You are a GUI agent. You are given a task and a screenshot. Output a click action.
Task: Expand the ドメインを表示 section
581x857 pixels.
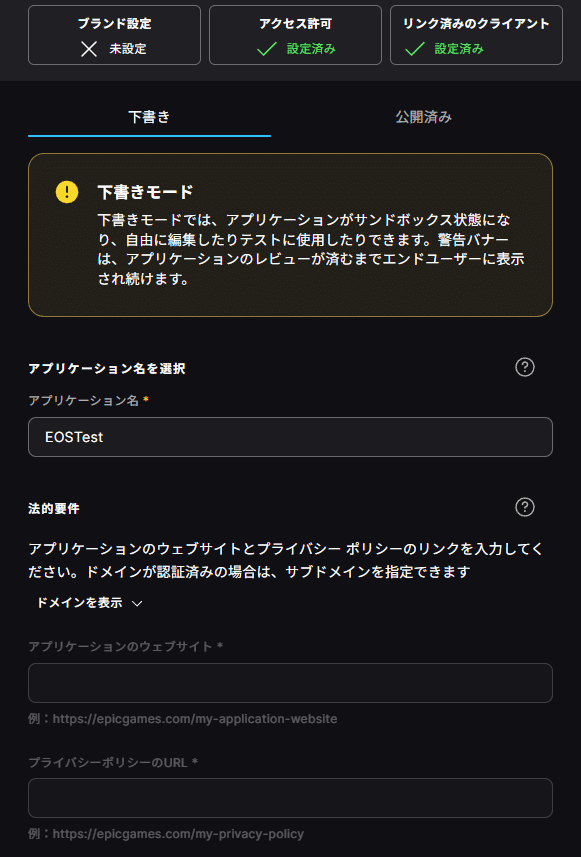point(80,603)
